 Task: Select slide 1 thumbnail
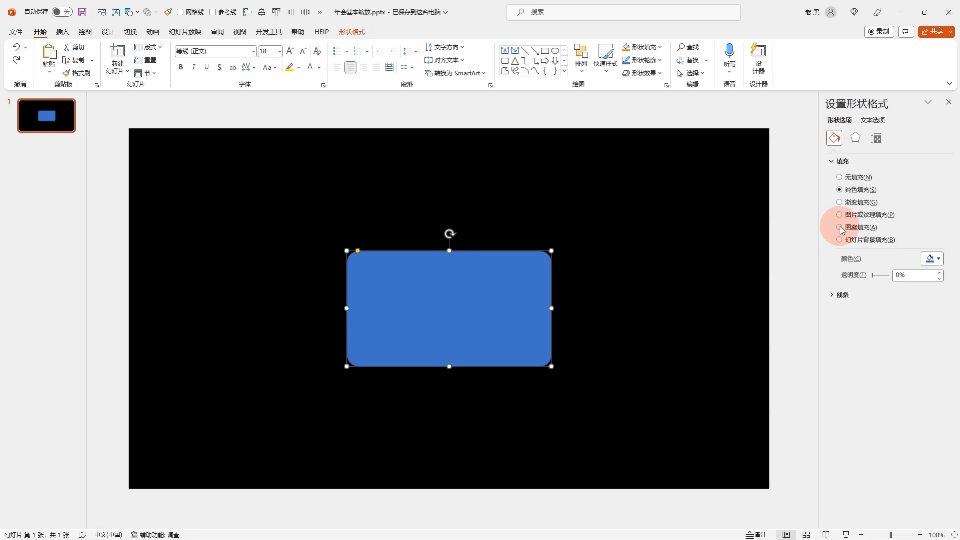pos(47,115)
